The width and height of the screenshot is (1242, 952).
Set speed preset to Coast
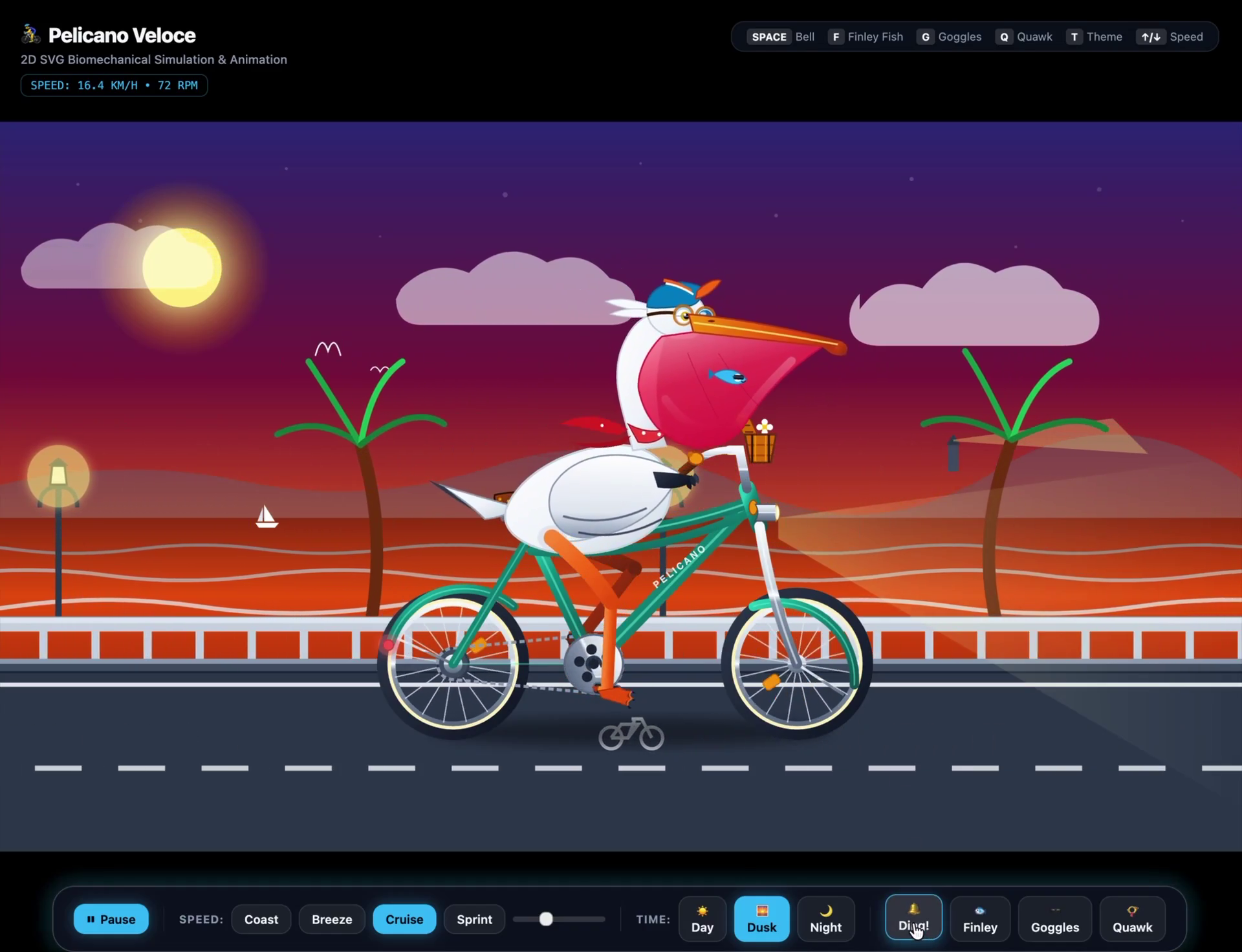point(261,919)
